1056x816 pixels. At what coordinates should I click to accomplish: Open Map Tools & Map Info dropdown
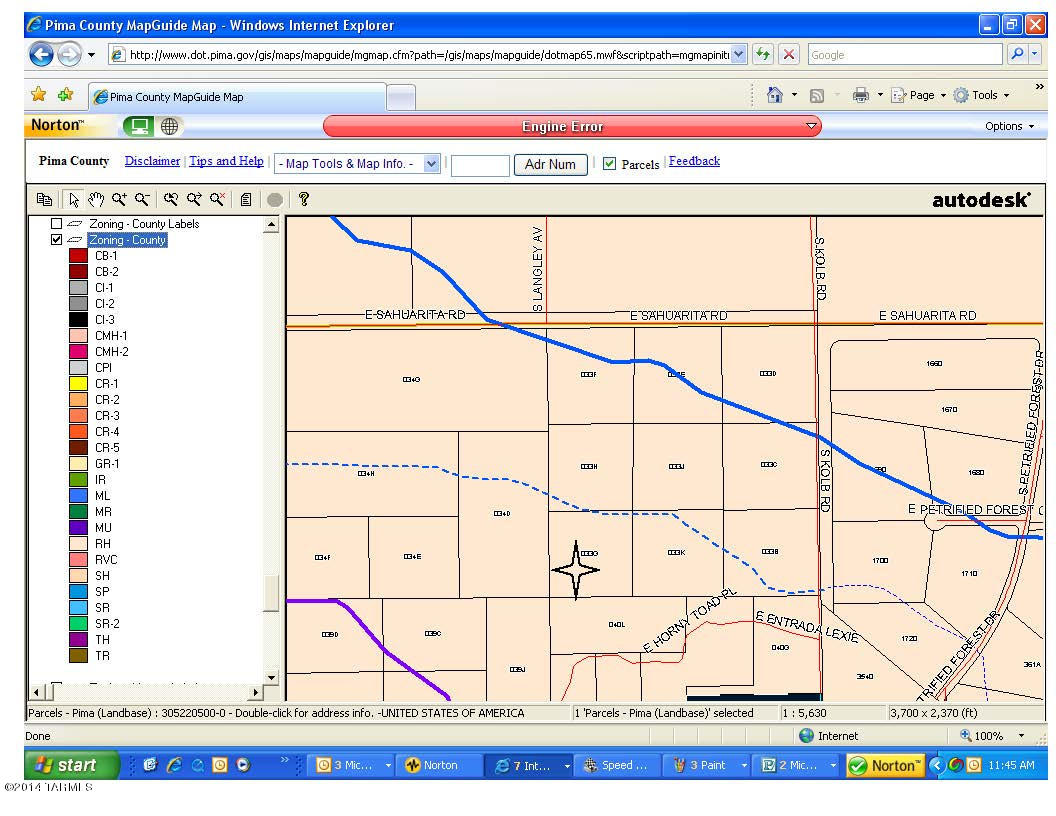tap(357, 164)
